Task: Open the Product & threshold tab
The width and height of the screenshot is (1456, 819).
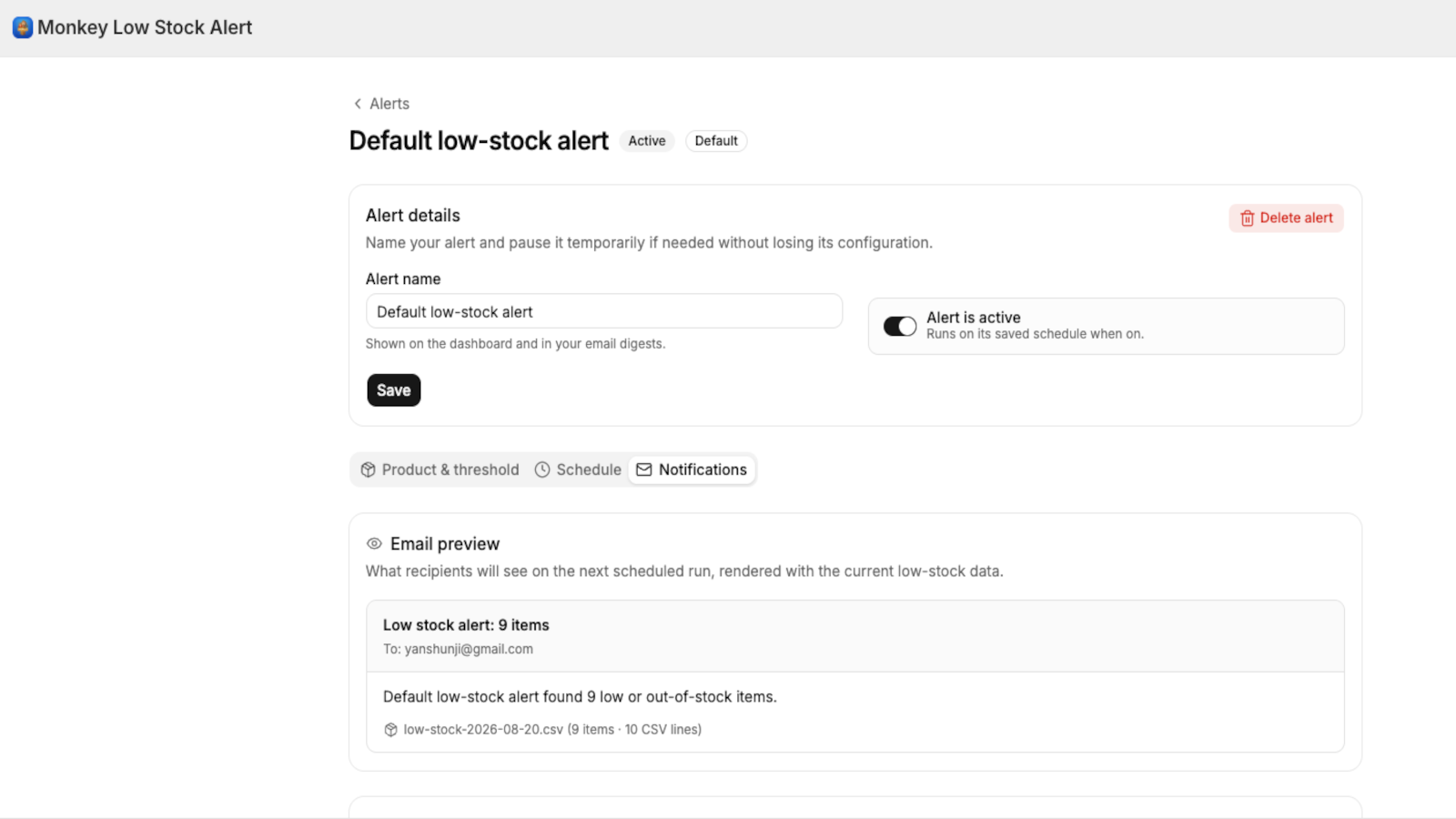Action: coord(440,470)
